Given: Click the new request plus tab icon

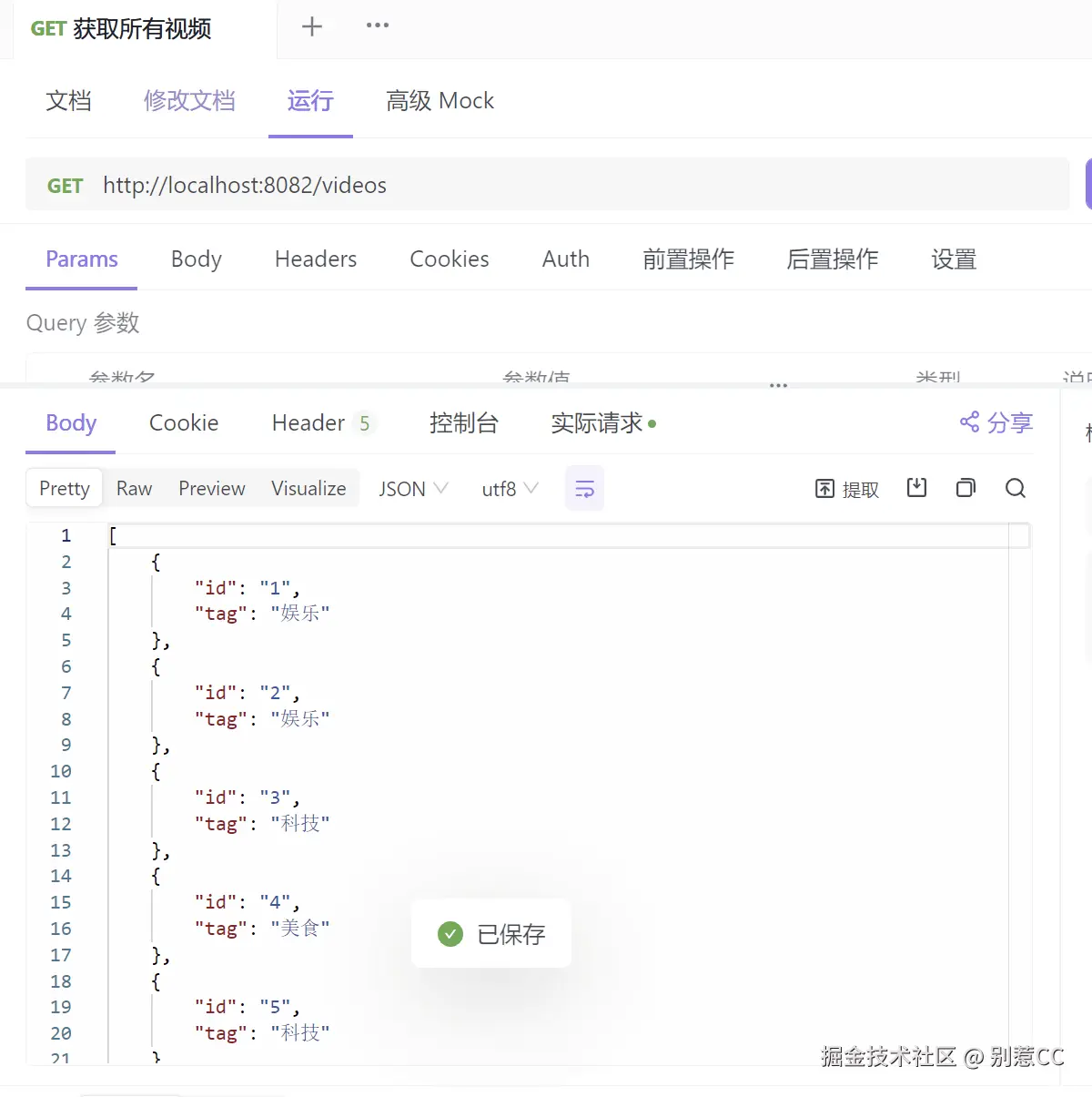Looking at the screenshot, I should pos(312,26).
